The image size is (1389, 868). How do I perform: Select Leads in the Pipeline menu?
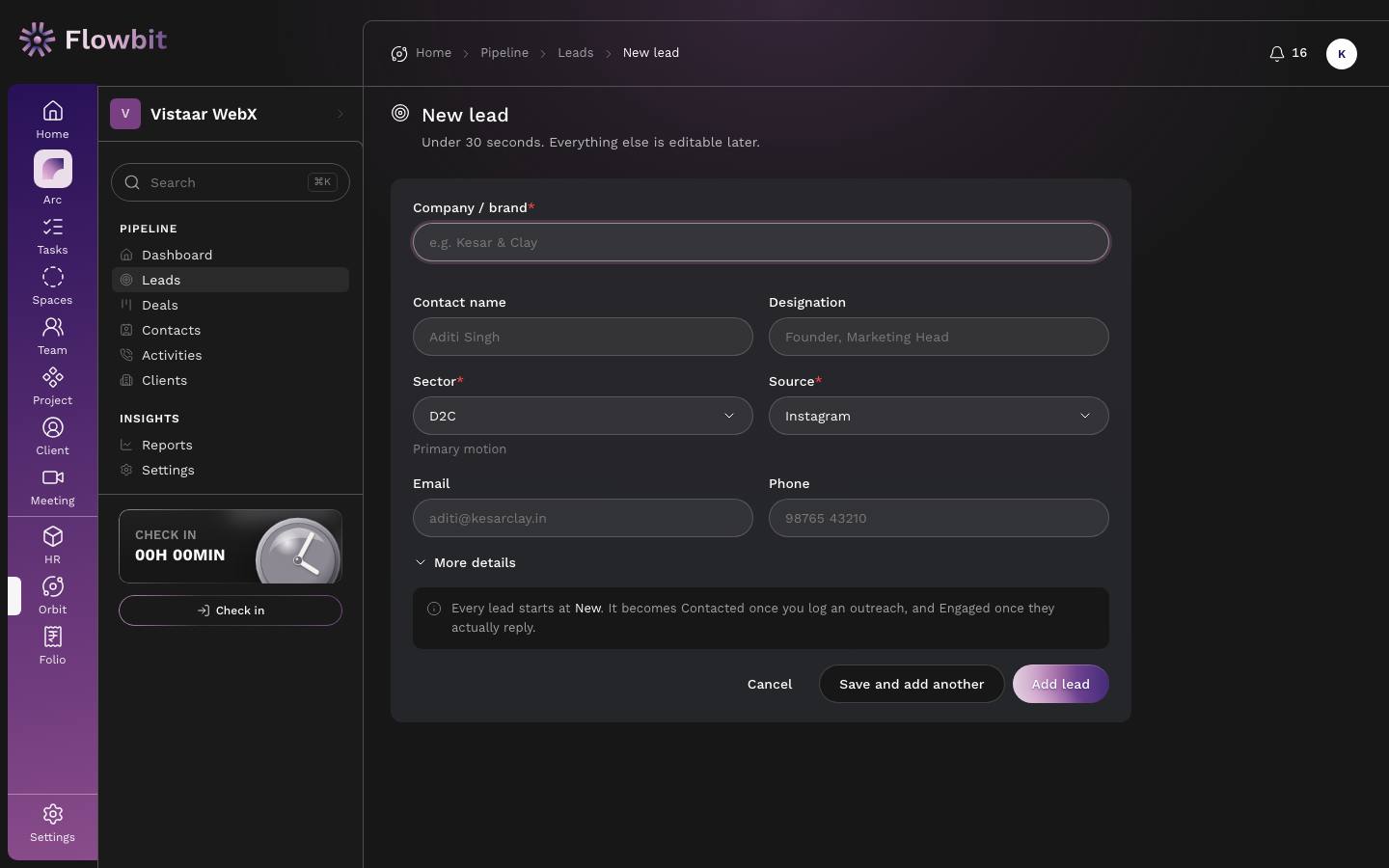click(x=231, y=280)
